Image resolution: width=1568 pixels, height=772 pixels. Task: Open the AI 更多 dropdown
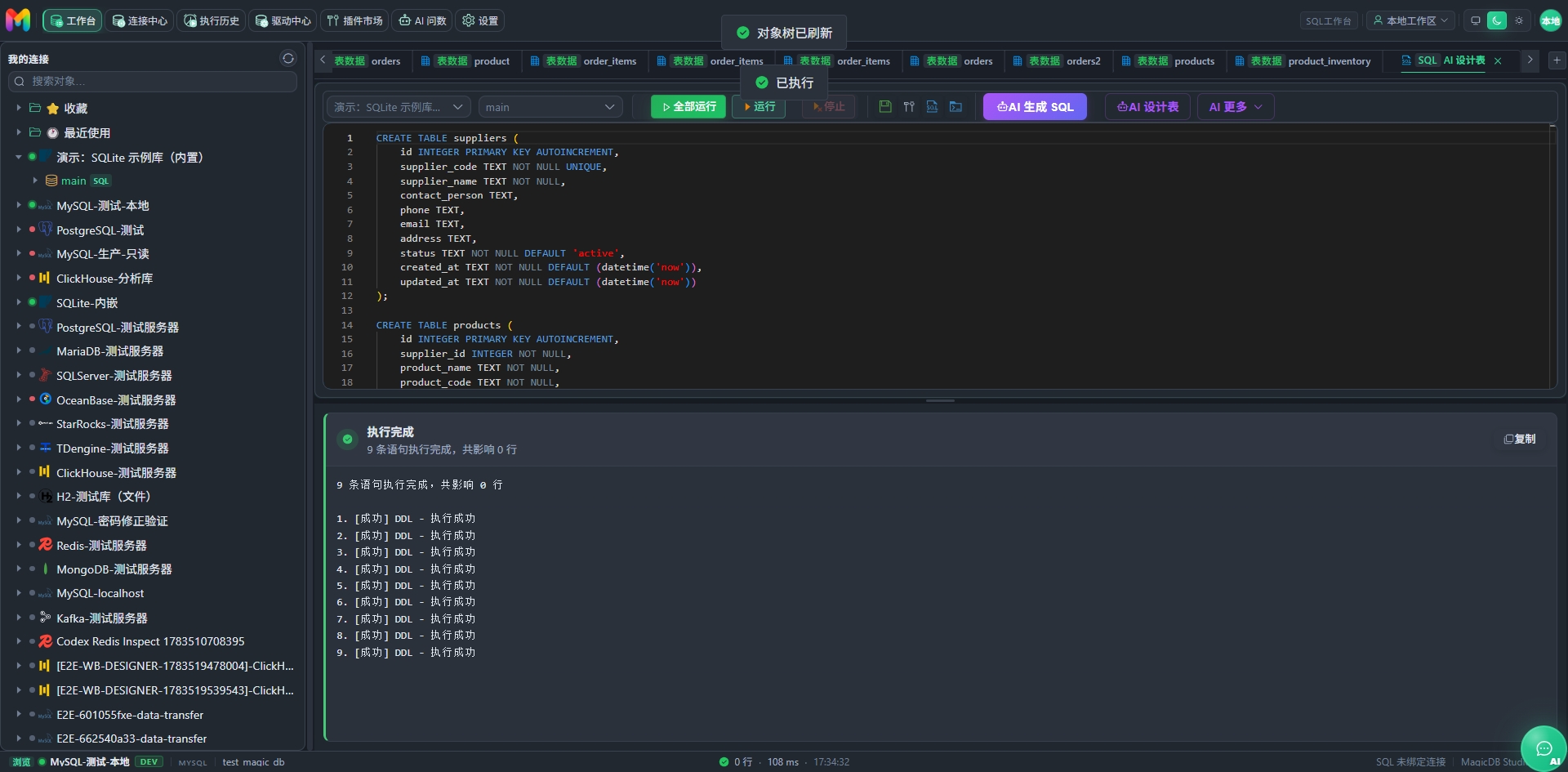coord(1236,107)
